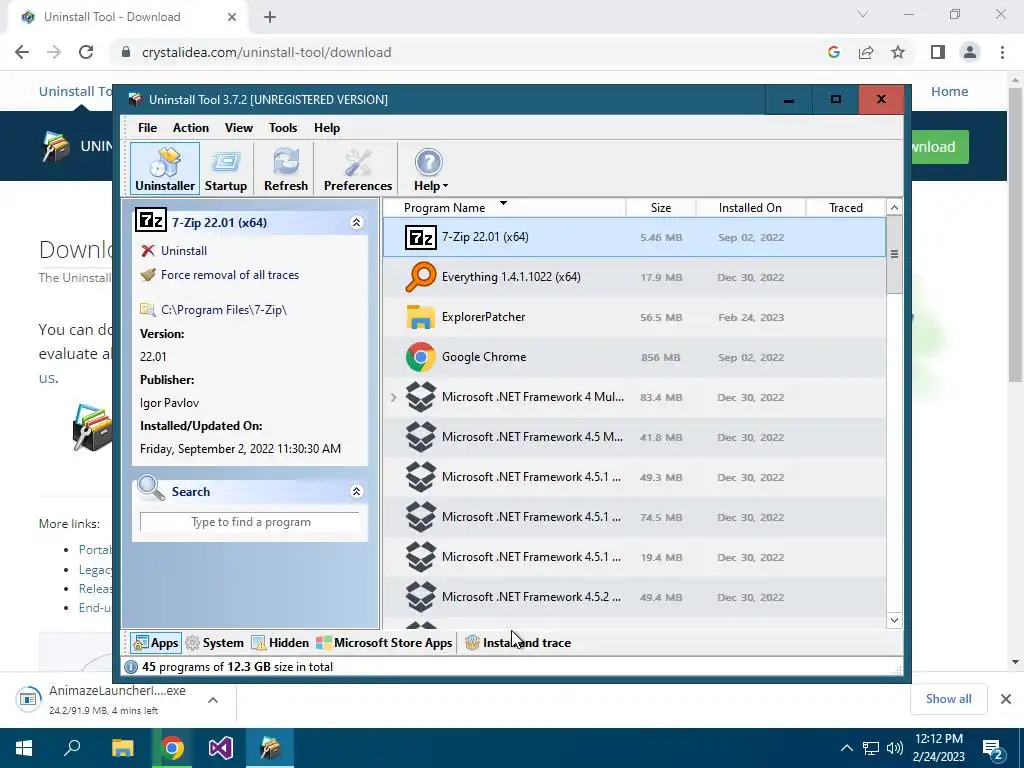
Task: Click the status bar info icon
Action: click(131, 667)
